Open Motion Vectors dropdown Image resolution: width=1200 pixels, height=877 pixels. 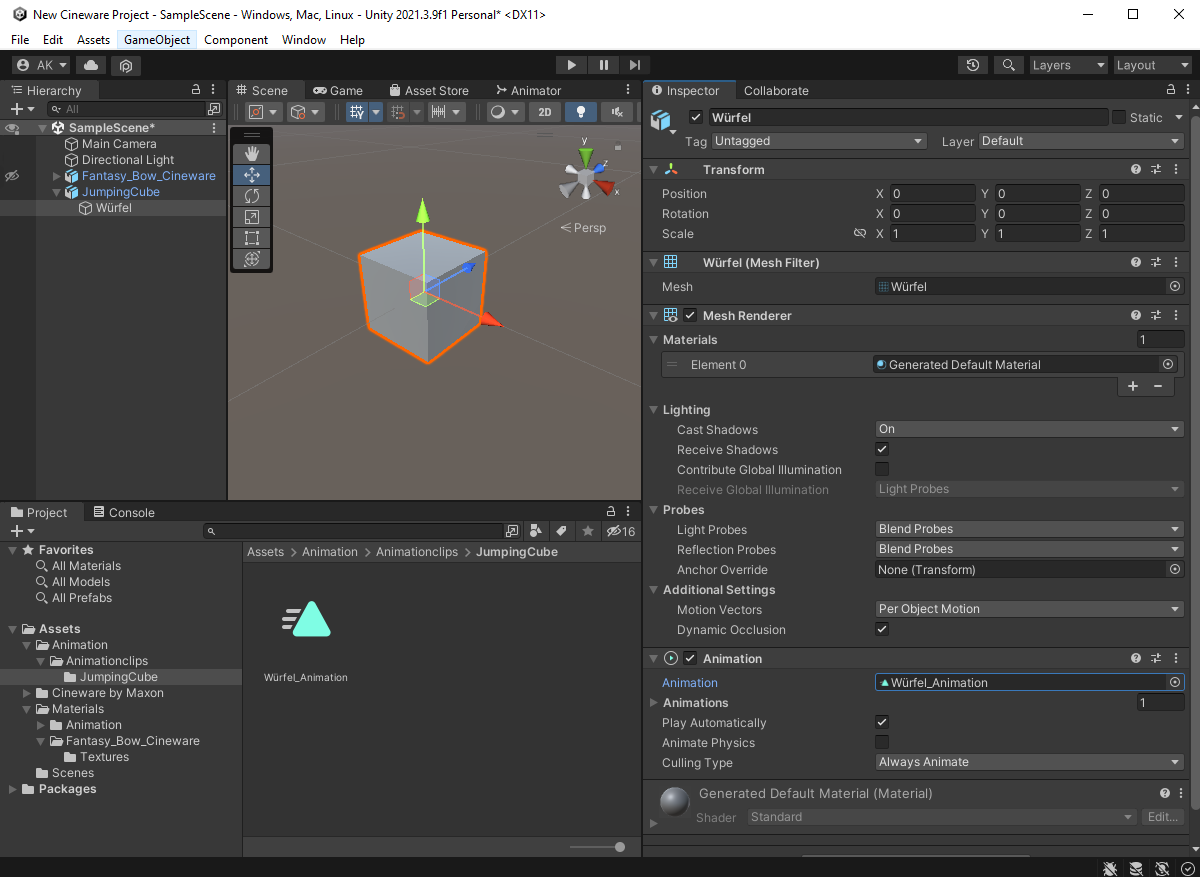[1030, 609]
